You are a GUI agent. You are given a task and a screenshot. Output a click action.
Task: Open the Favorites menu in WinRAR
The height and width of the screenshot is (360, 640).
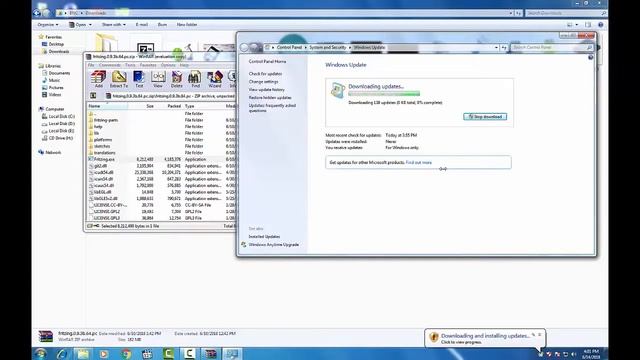[148, 65]
